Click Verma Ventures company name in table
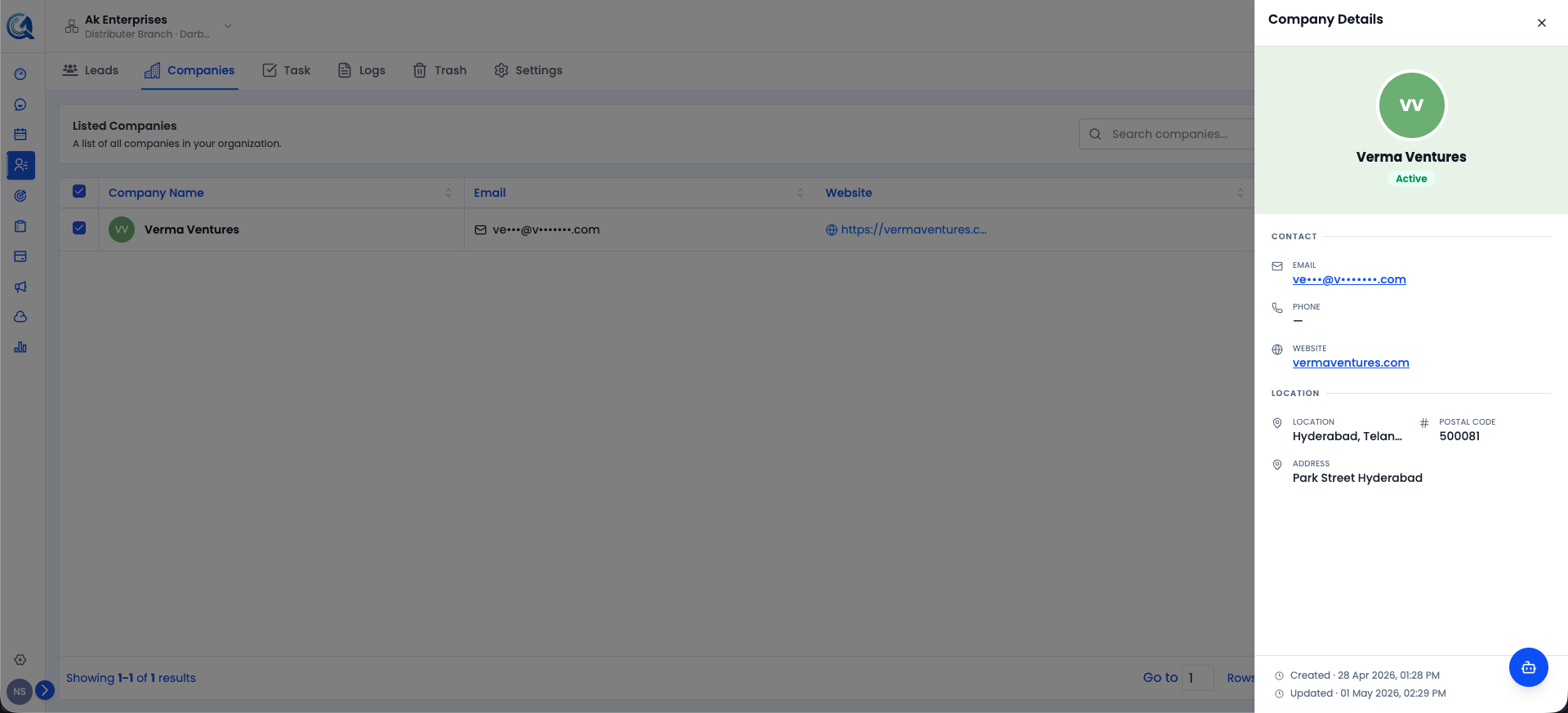Image resolution: width=1568 pixels, height=713 pixels. tap(192, 229)
